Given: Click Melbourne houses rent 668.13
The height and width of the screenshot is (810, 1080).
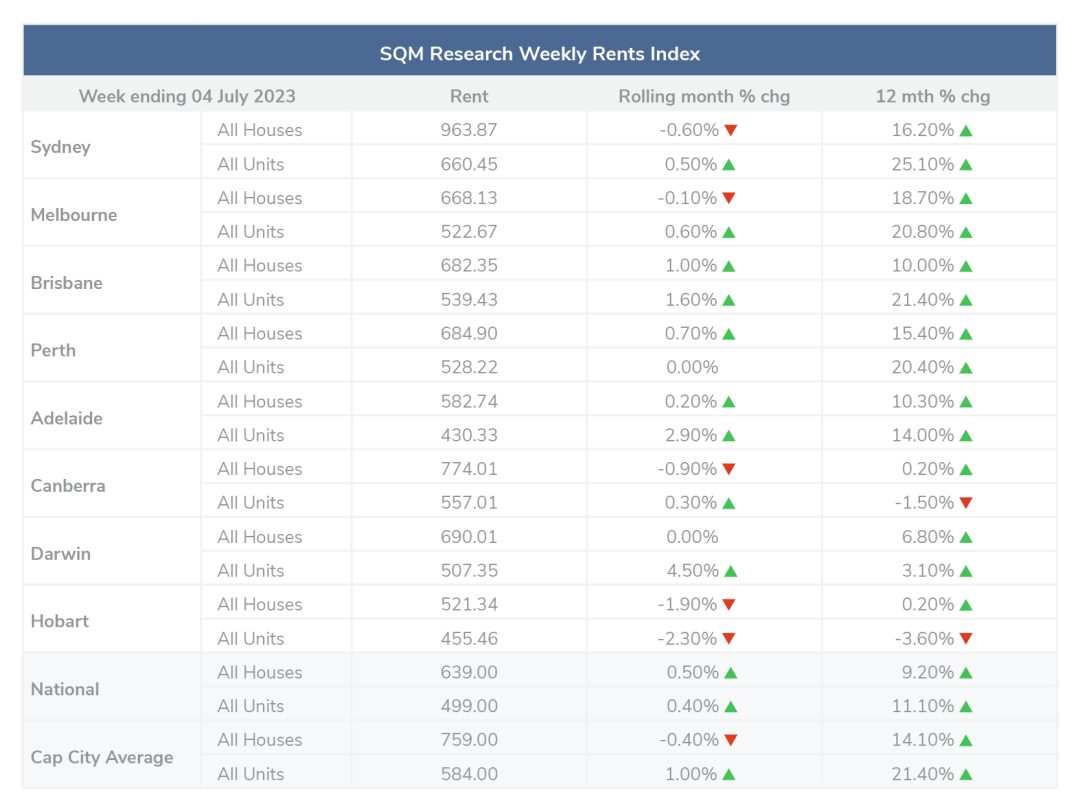Looking at the screenshot, I should (x=469, y=198).
